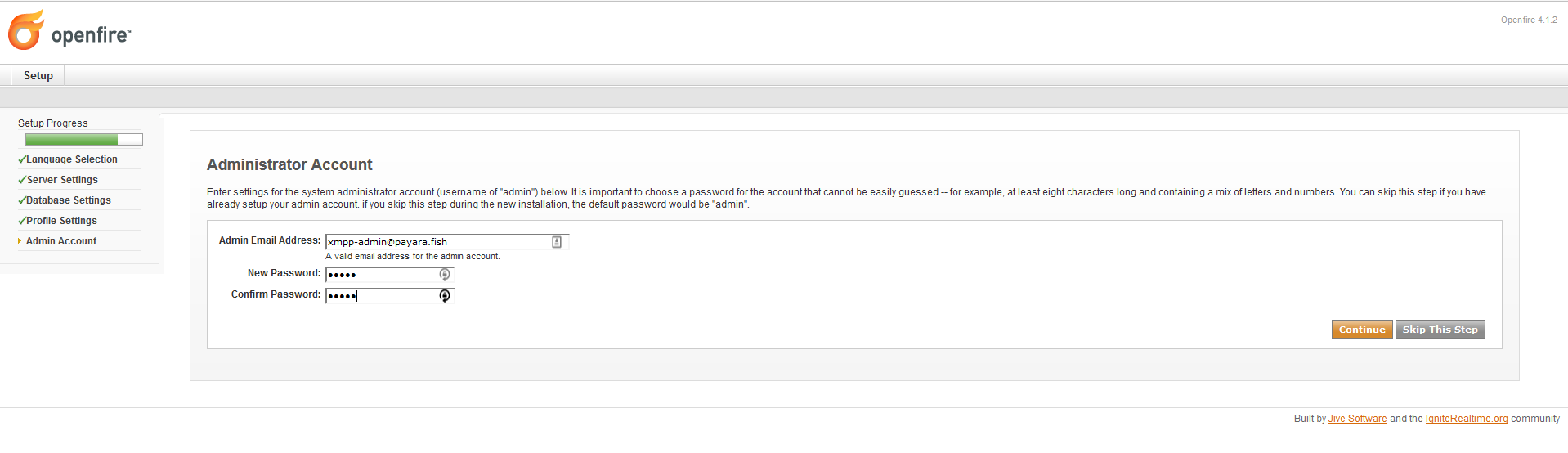Click the Skip This Step button

pyautogui.click(x=1440, y=330)
